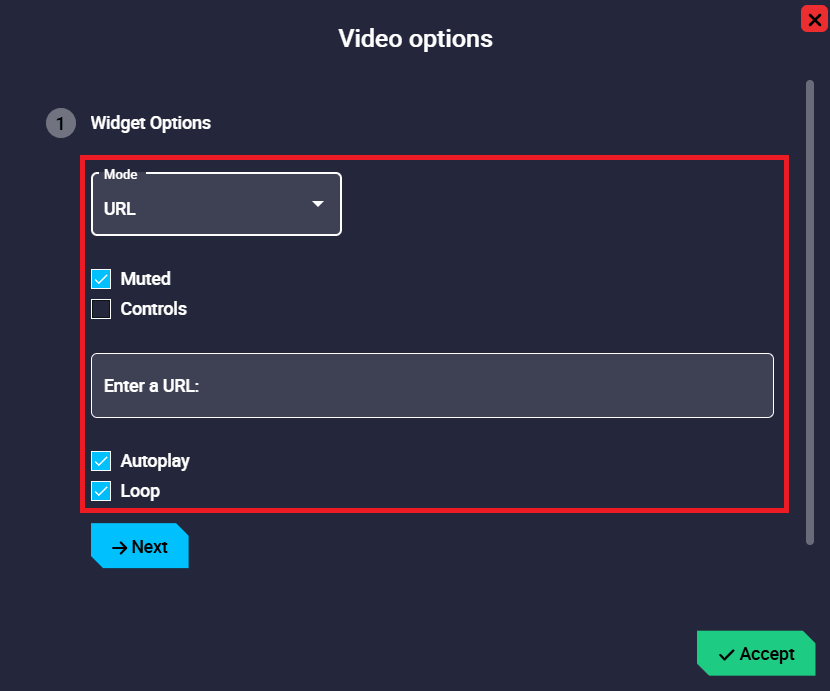Collapse the Widget Options step header
The height and width of the screenshot is (691, 830).
[151, 123]
